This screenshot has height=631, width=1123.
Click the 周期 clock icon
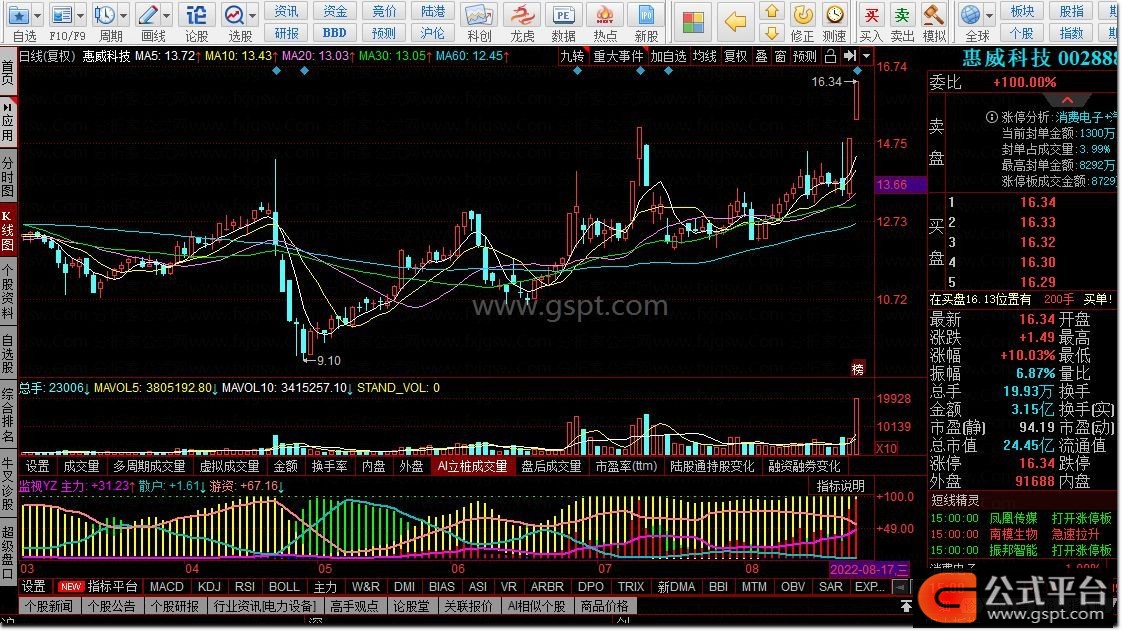[x=105, y=15]
